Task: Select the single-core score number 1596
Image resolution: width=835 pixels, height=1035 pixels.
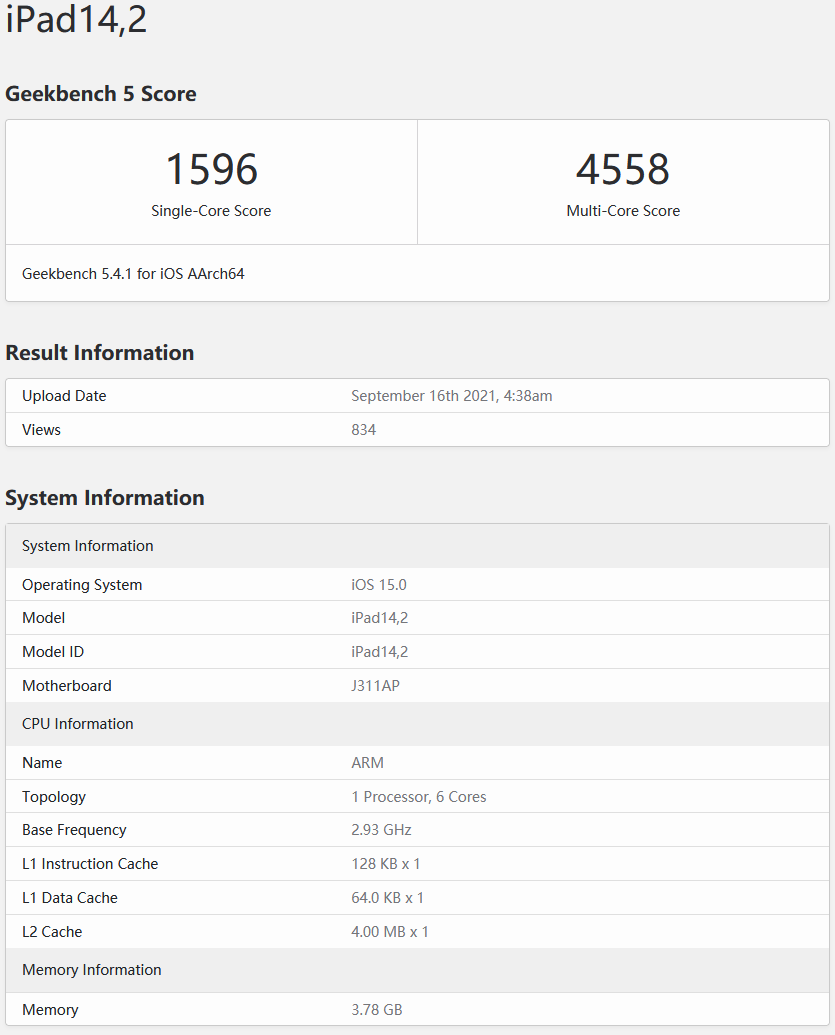Action: (211, 169)
